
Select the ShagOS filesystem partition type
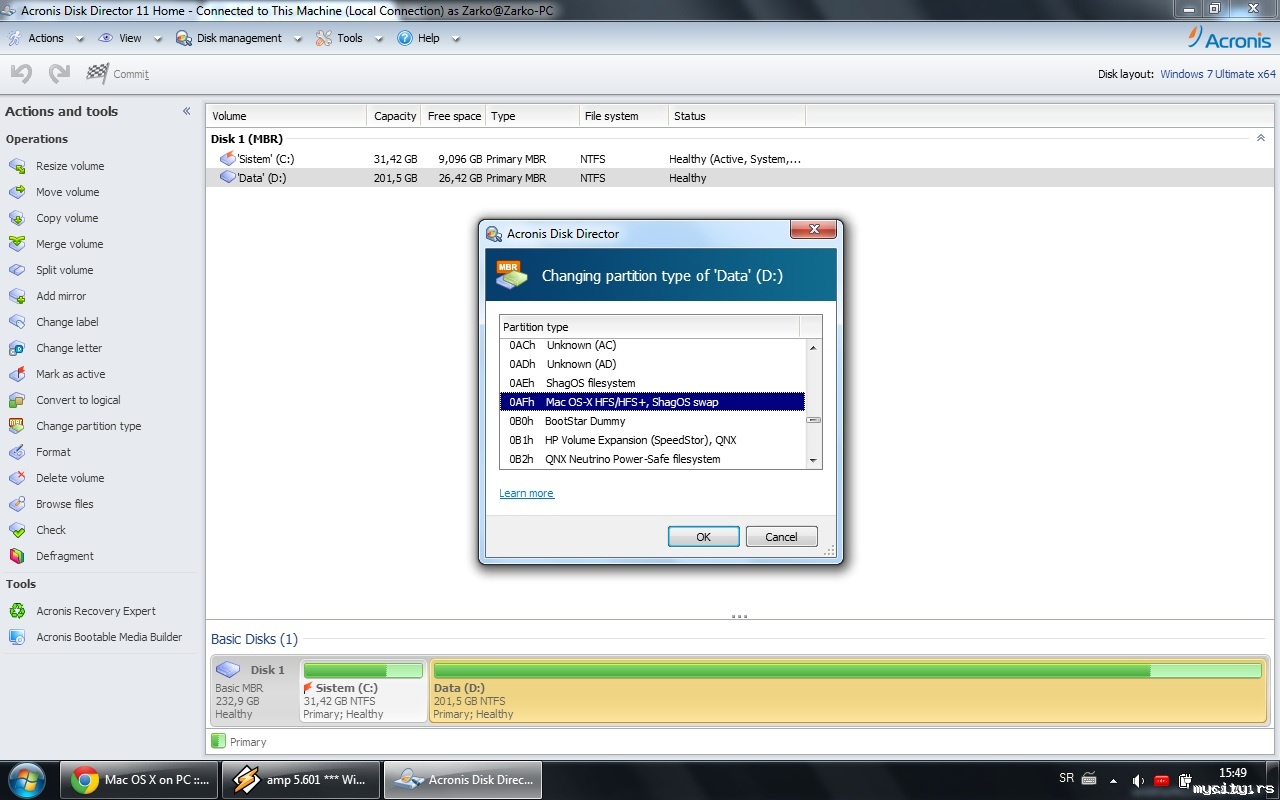tap(652, 383)
